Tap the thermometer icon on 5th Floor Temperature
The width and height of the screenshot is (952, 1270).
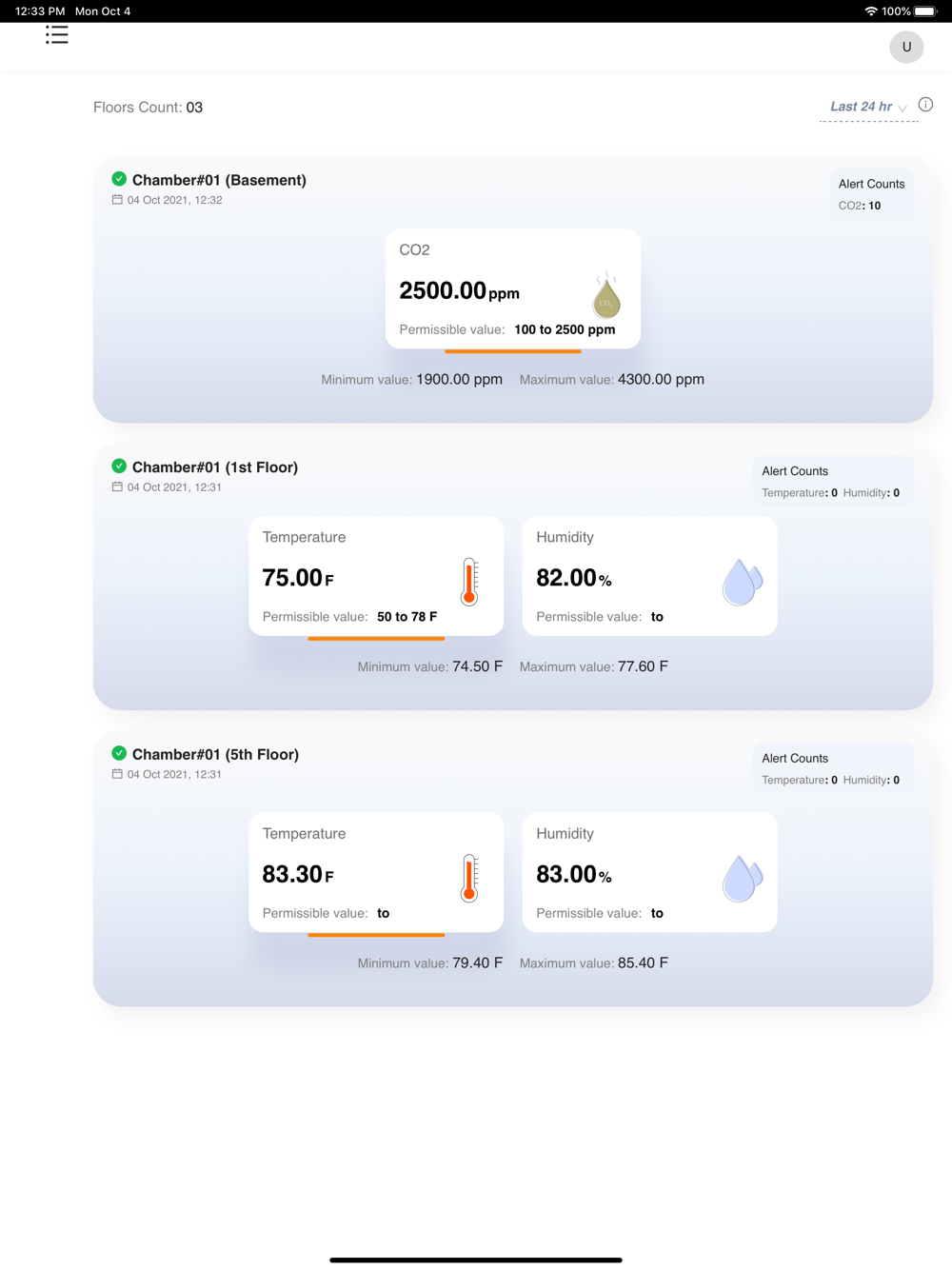pos(469,878)
